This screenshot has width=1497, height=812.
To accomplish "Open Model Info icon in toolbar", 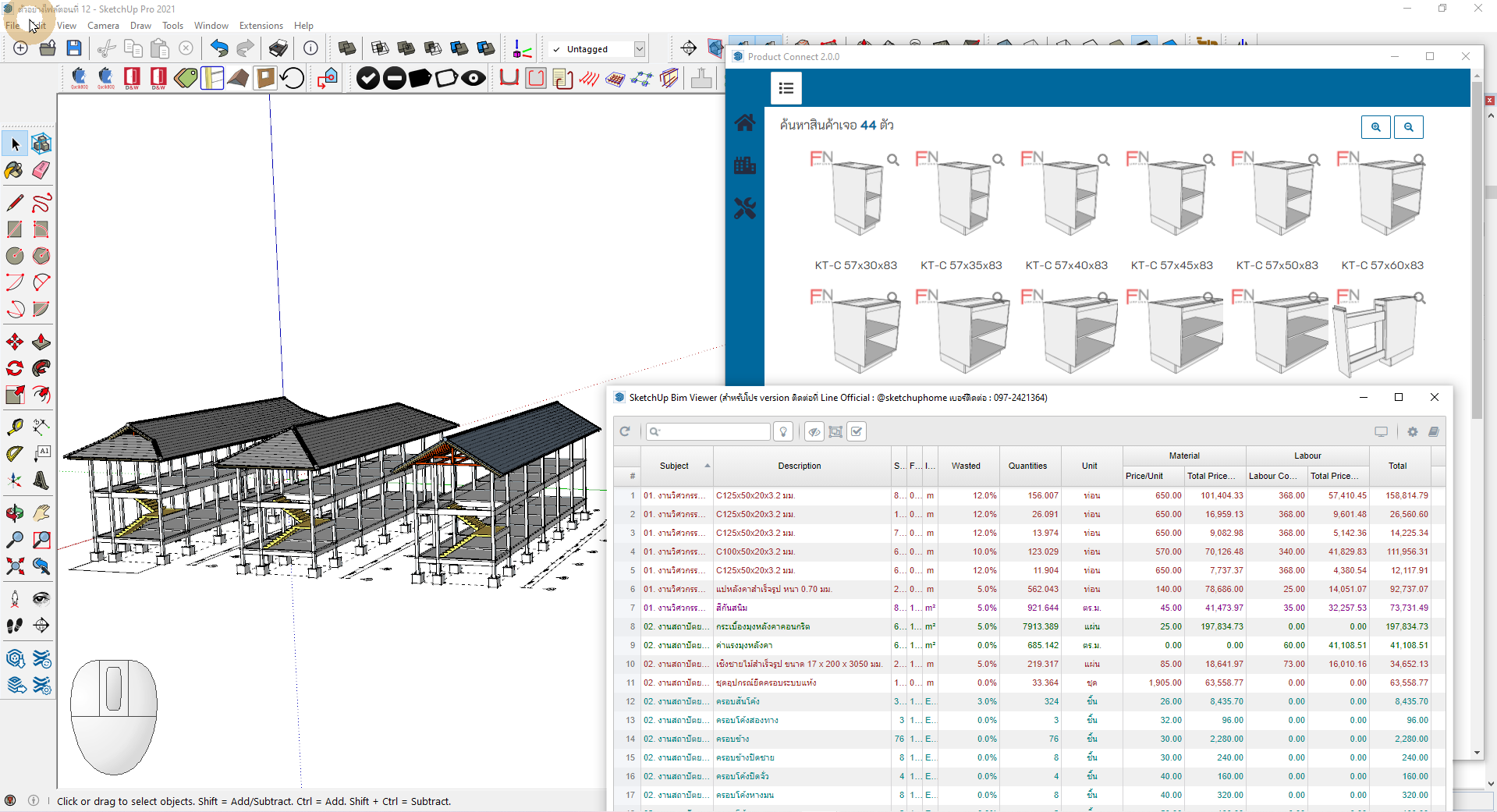I will (x=310, y=48).
